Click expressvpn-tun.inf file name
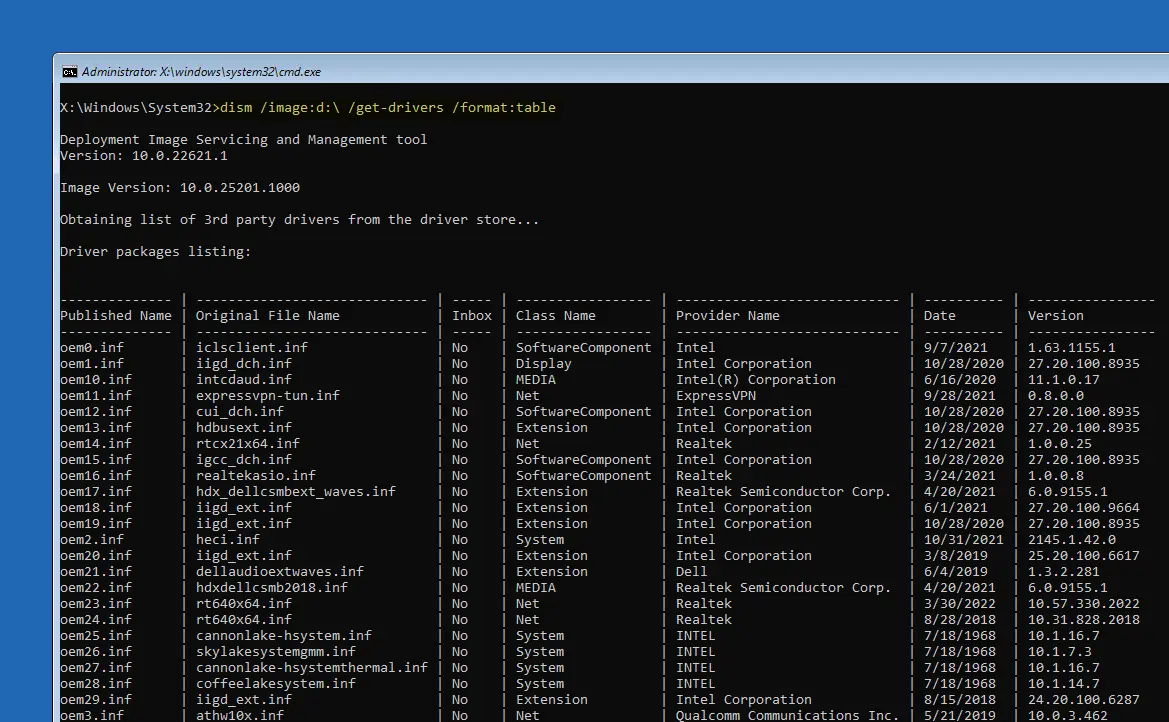The width and height of the screenshot is (1169, 722). [268, 395]
